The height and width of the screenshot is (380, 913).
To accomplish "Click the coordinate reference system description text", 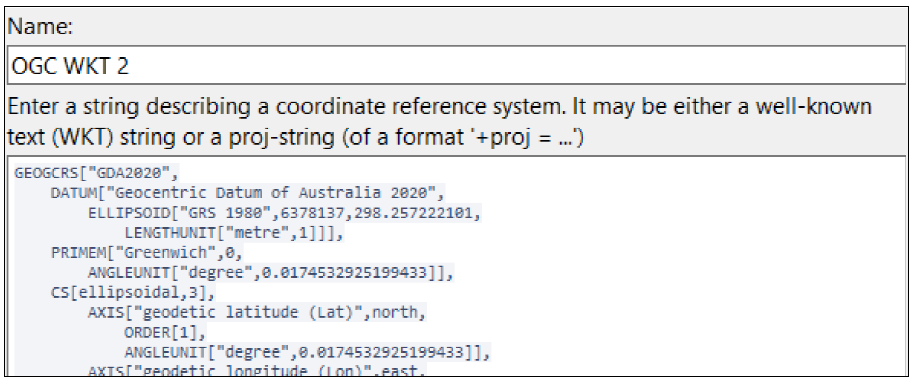I will [440, 123].
